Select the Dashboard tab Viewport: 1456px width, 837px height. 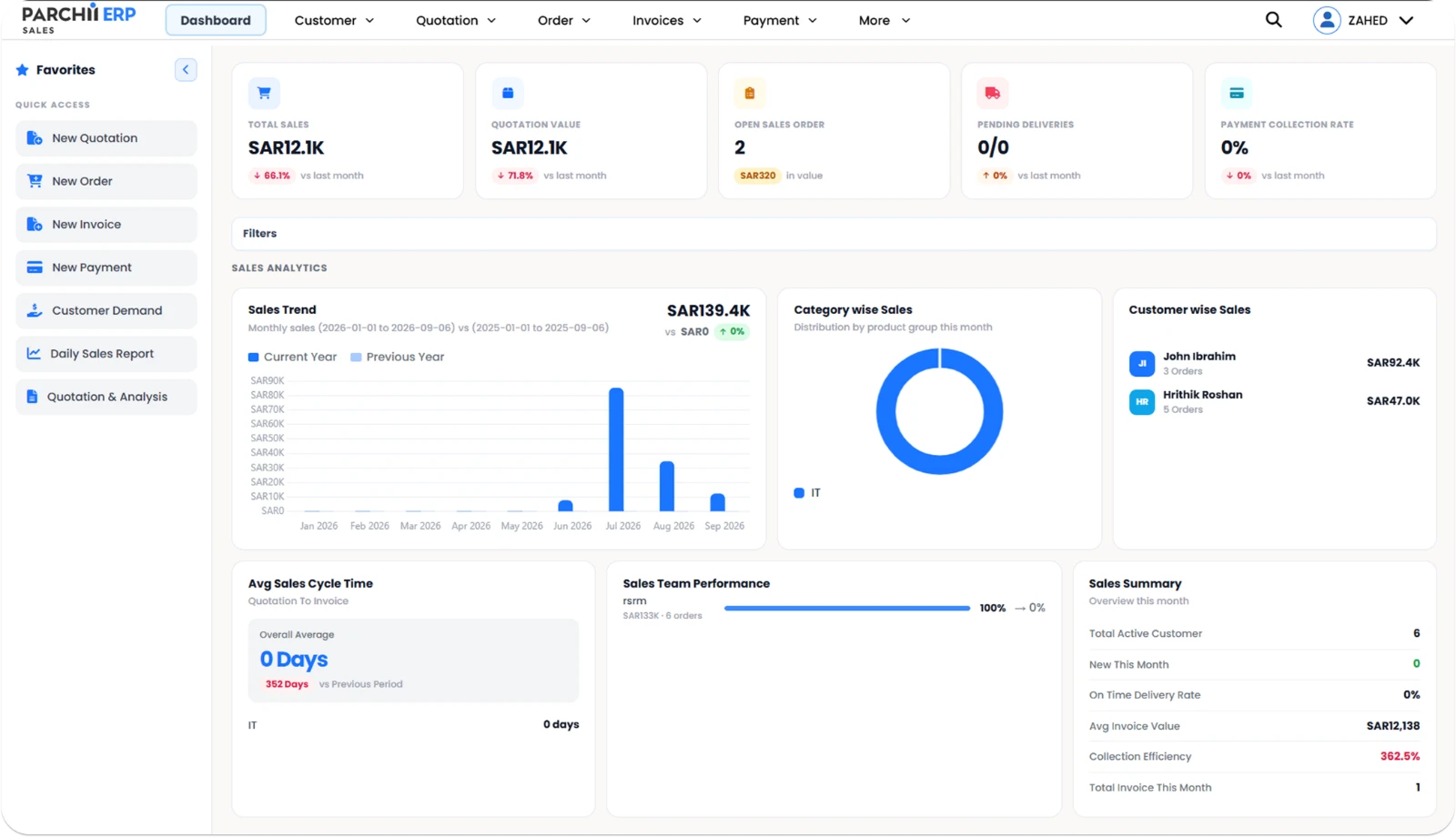click(216, 20)
